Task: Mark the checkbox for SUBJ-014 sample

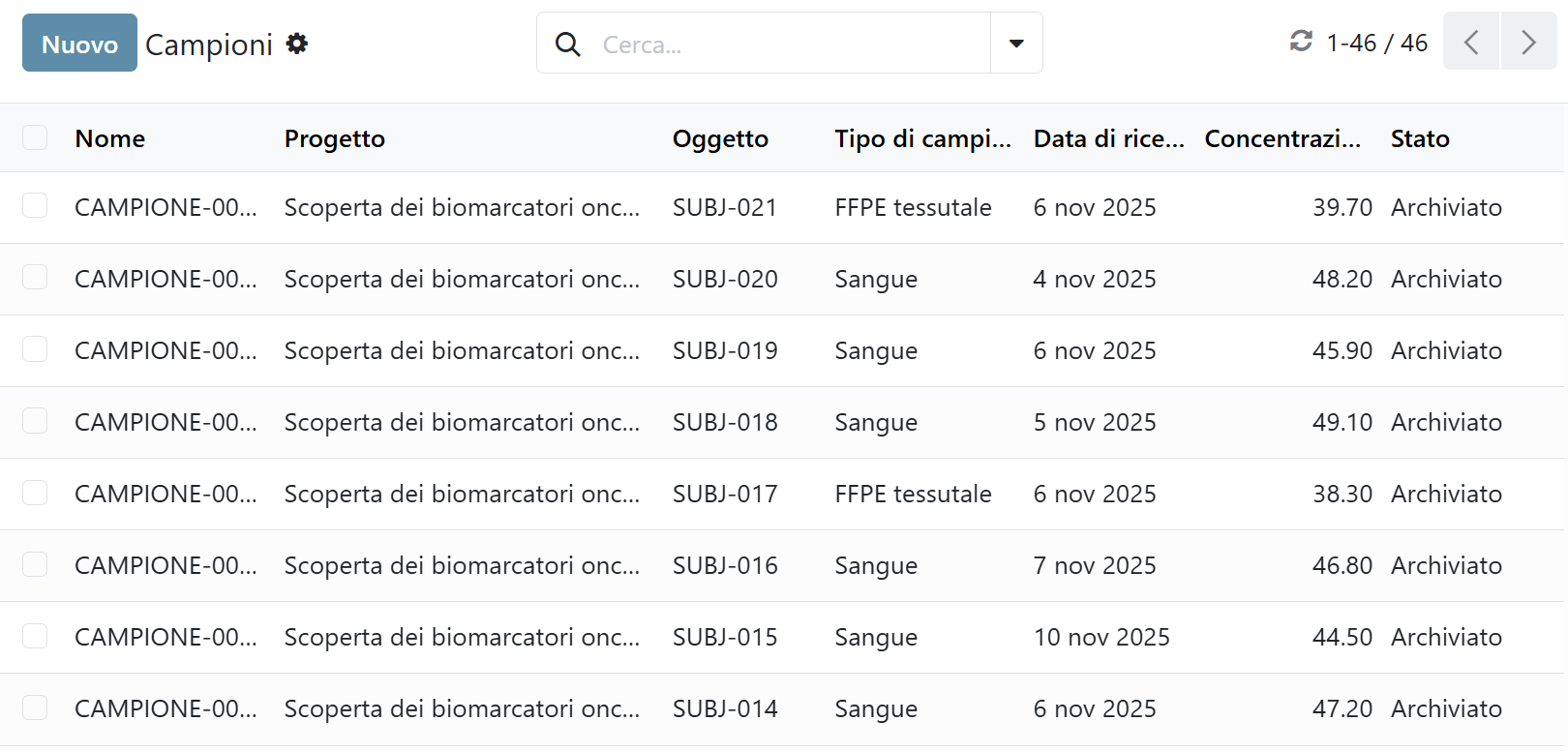Action: [35, 707]
